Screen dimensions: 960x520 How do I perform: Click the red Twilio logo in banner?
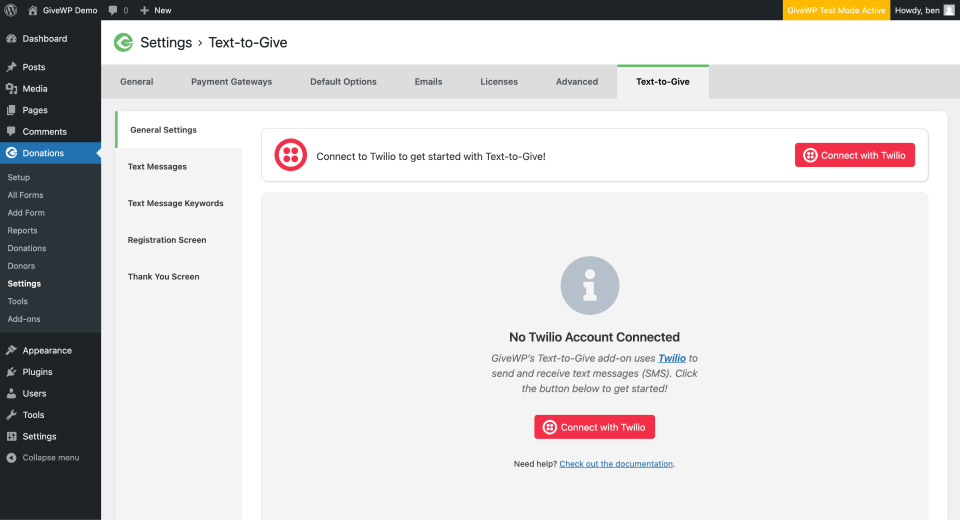290,155
